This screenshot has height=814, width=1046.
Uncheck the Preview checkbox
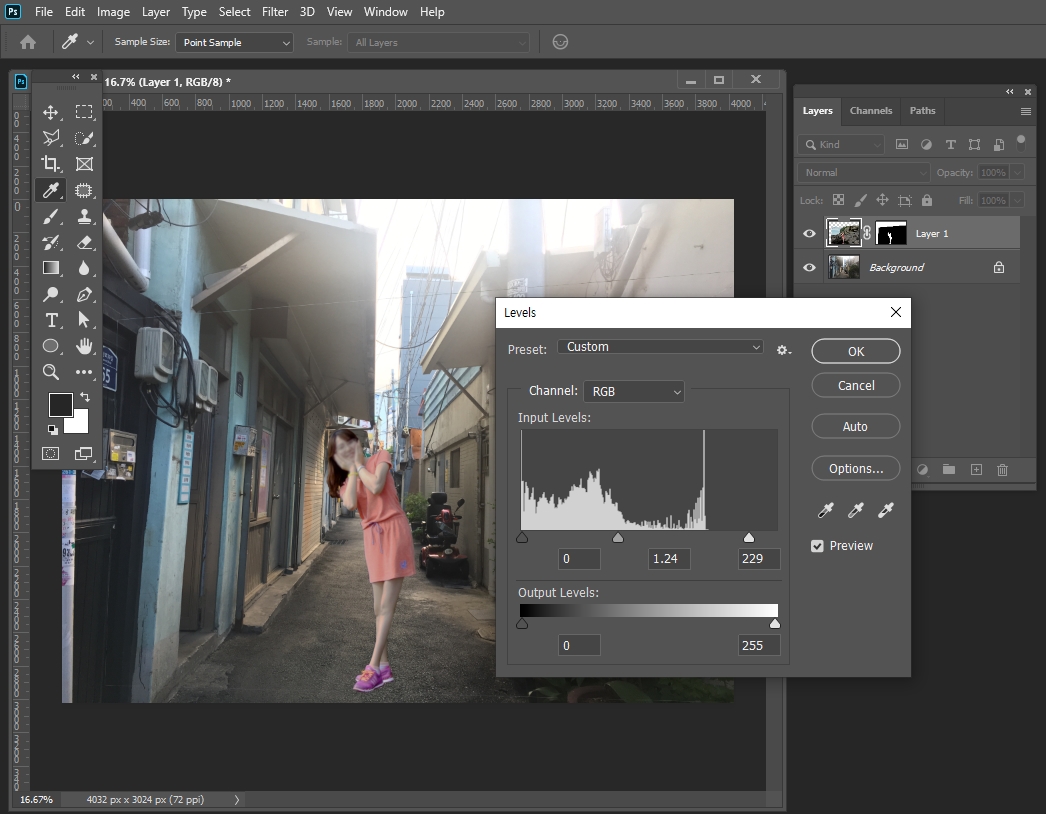click(817, 546)
